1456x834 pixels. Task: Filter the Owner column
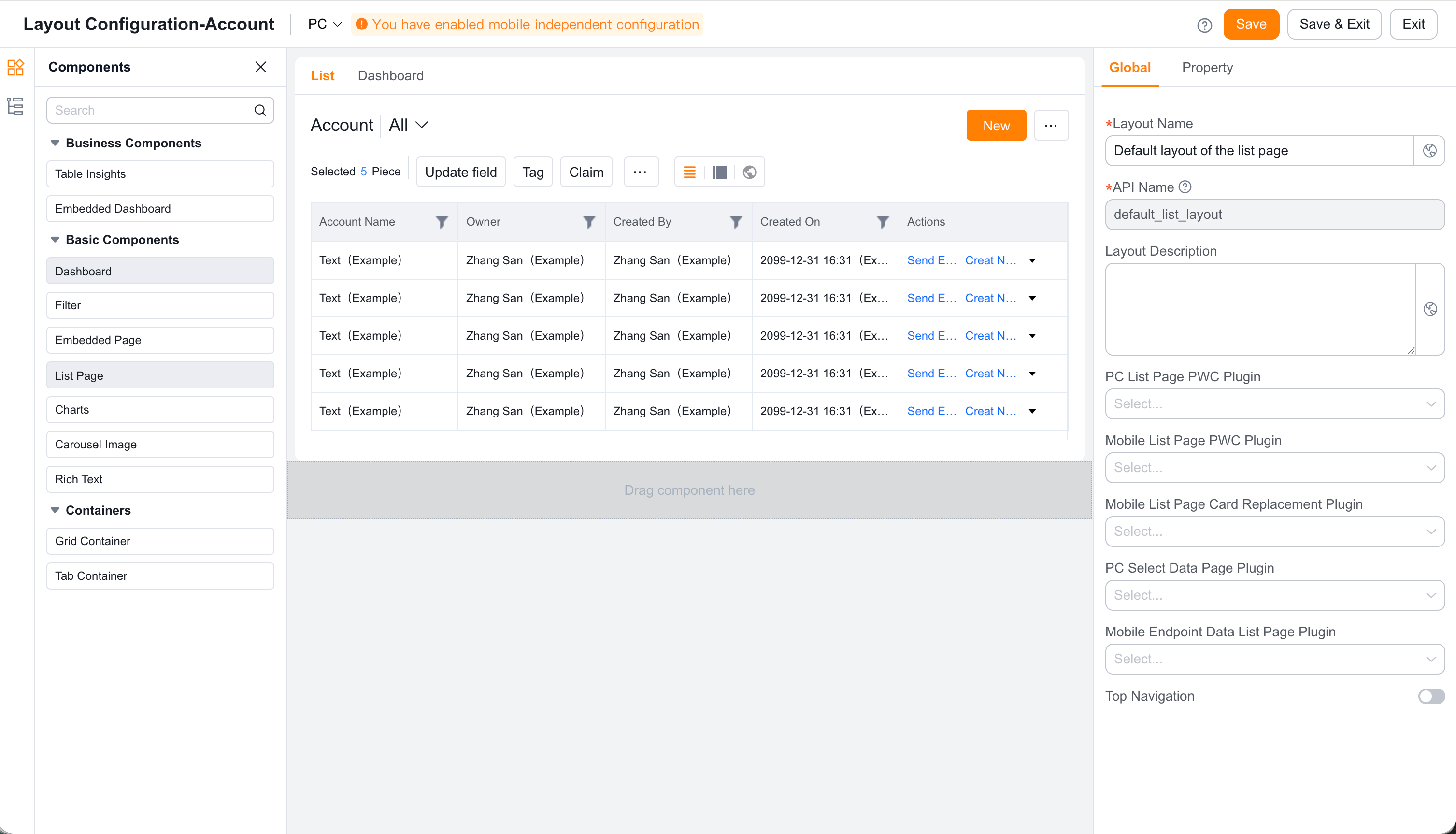point(588,222)
